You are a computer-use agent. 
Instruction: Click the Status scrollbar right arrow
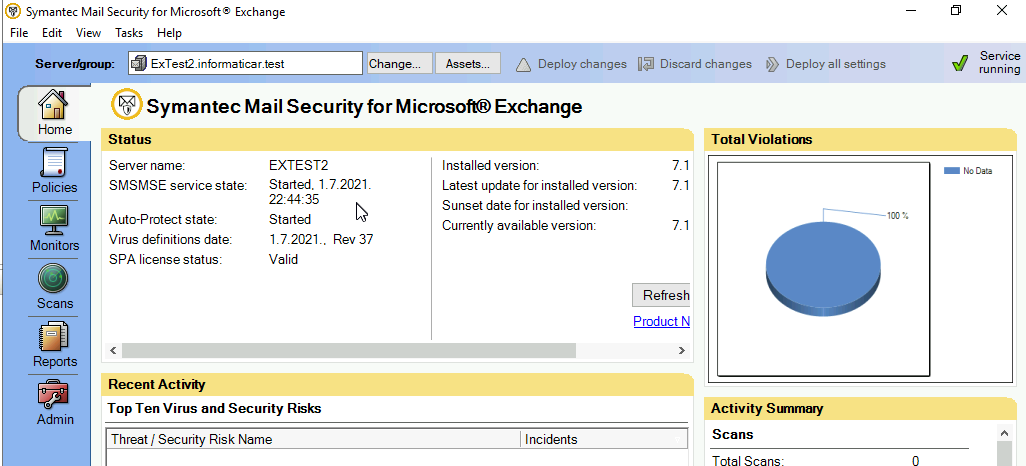pyautogui.click(x=682, y=351)
